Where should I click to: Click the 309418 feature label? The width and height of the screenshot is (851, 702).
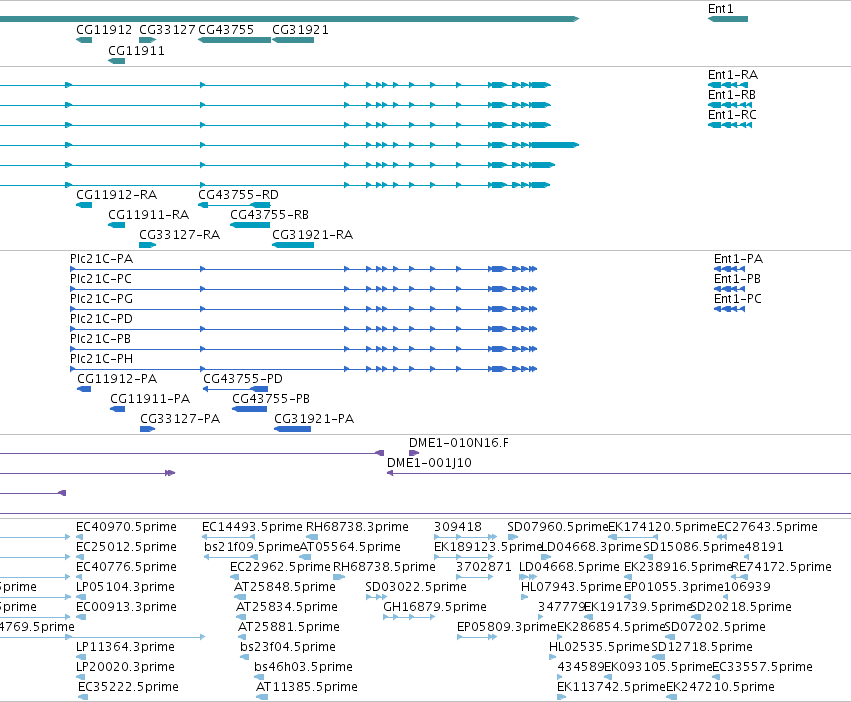pyautogui.click(x=458, y=527)
